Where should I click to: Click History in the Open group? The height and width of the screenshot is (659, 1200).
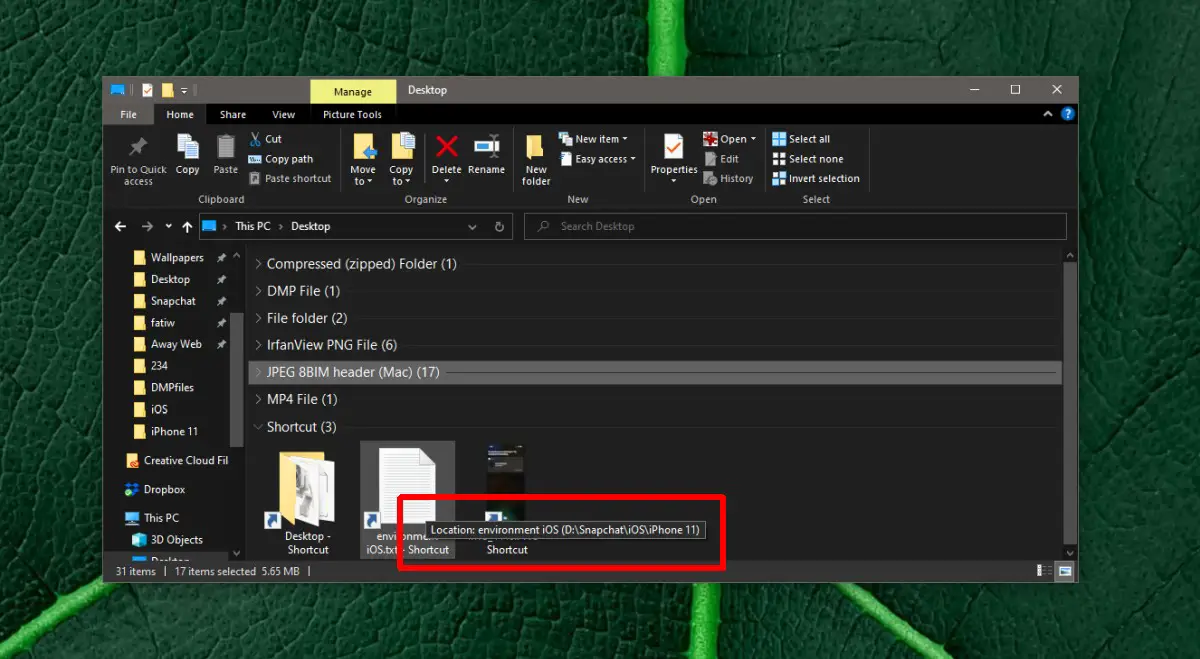tap(728, 178)
